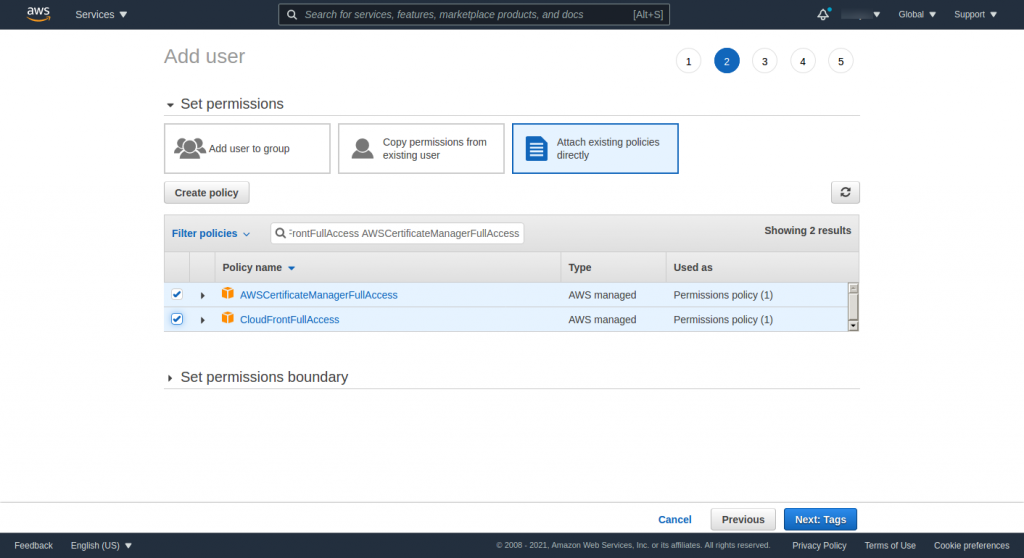Click the Previous button

743,519
